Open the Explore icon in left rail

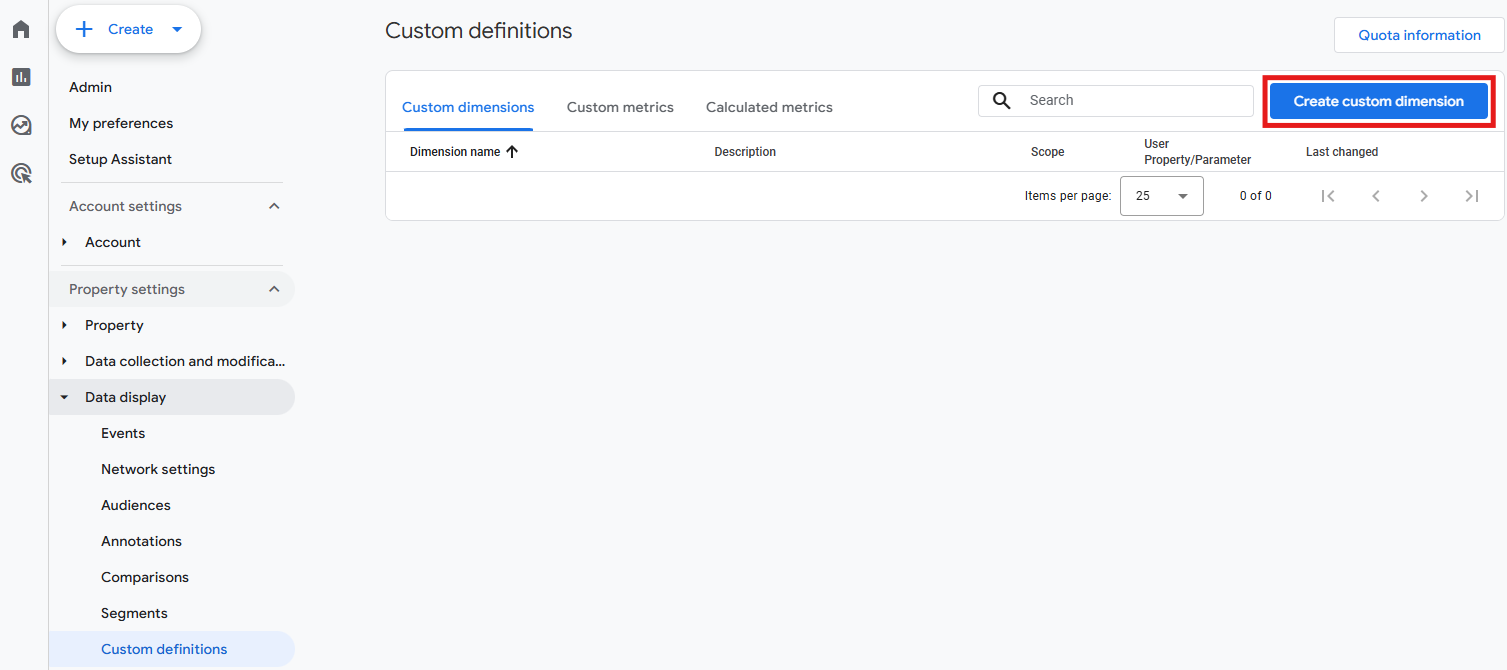coord(21,125)
